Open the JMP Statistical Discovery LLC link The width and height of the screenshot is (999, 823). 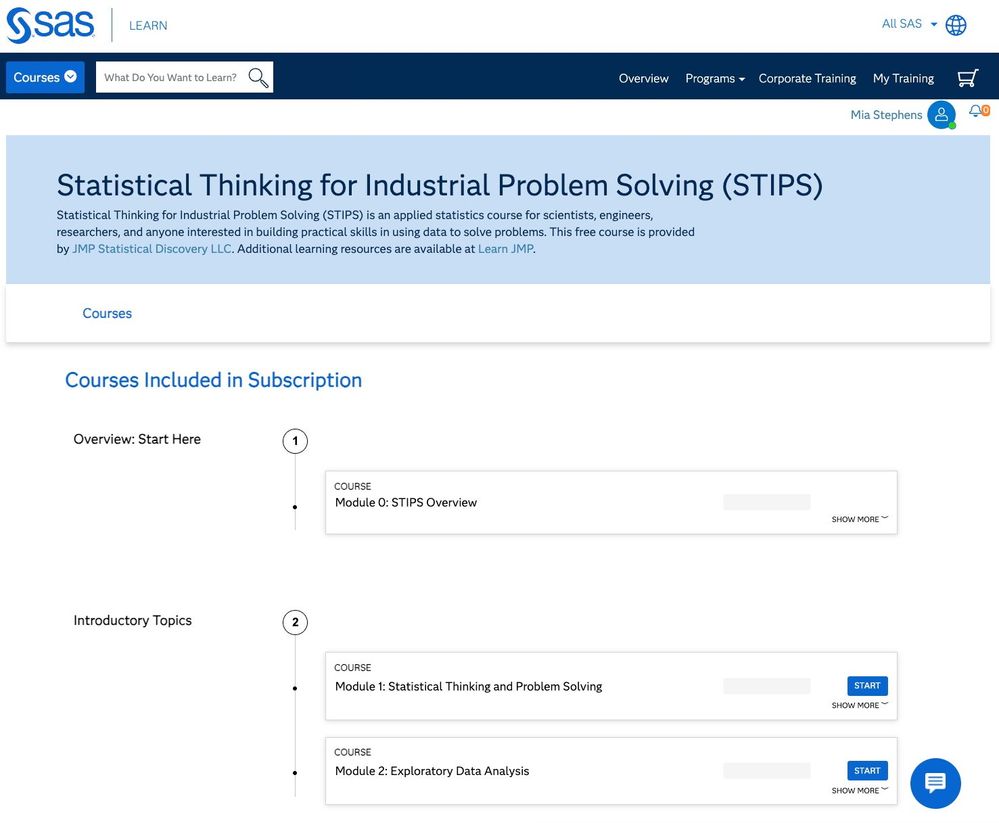tap(152, 249)
